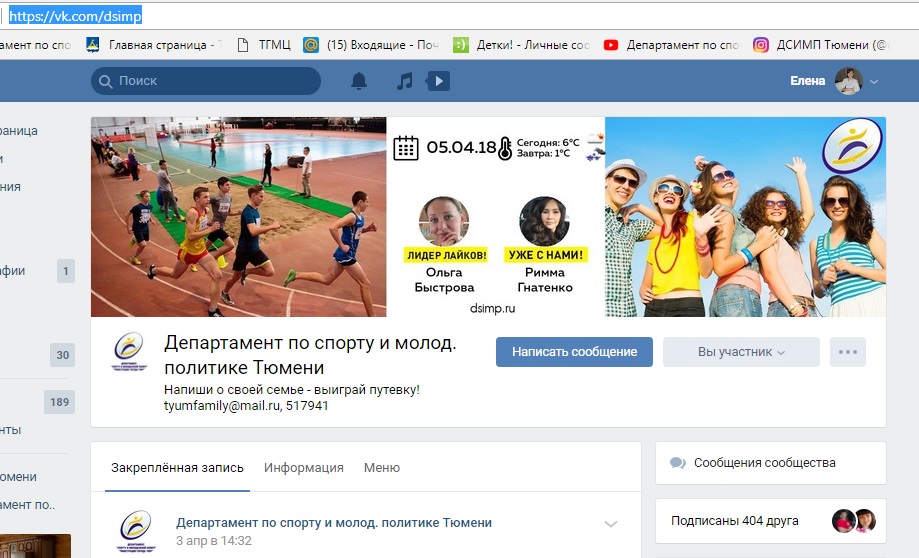This screenshot has width=919, height=558.
Task: Expand the Вы участник dropdown
Action: [x=741, y=352]
